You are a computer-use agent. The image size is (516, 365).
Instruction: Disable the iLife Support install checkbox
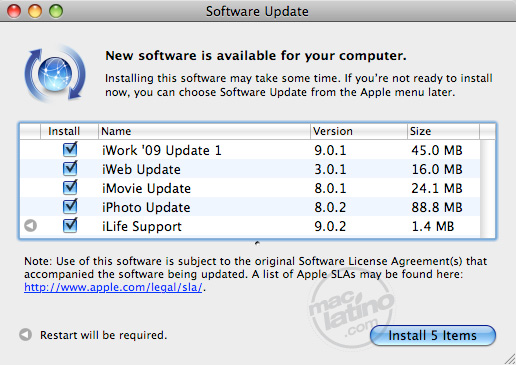coord(70,226)
